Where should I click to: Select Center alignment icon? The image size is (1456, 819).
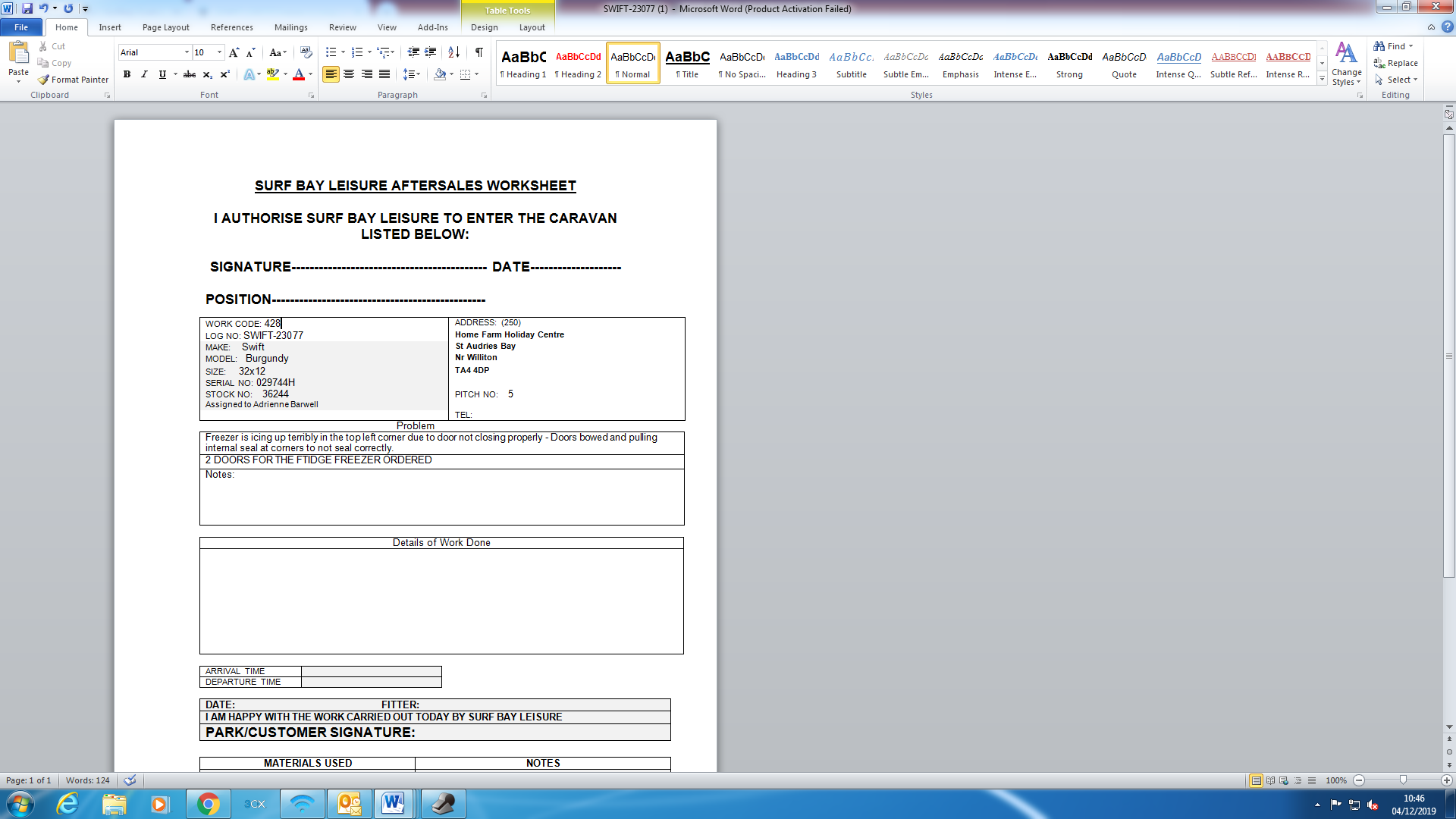[x=349, y=74]
